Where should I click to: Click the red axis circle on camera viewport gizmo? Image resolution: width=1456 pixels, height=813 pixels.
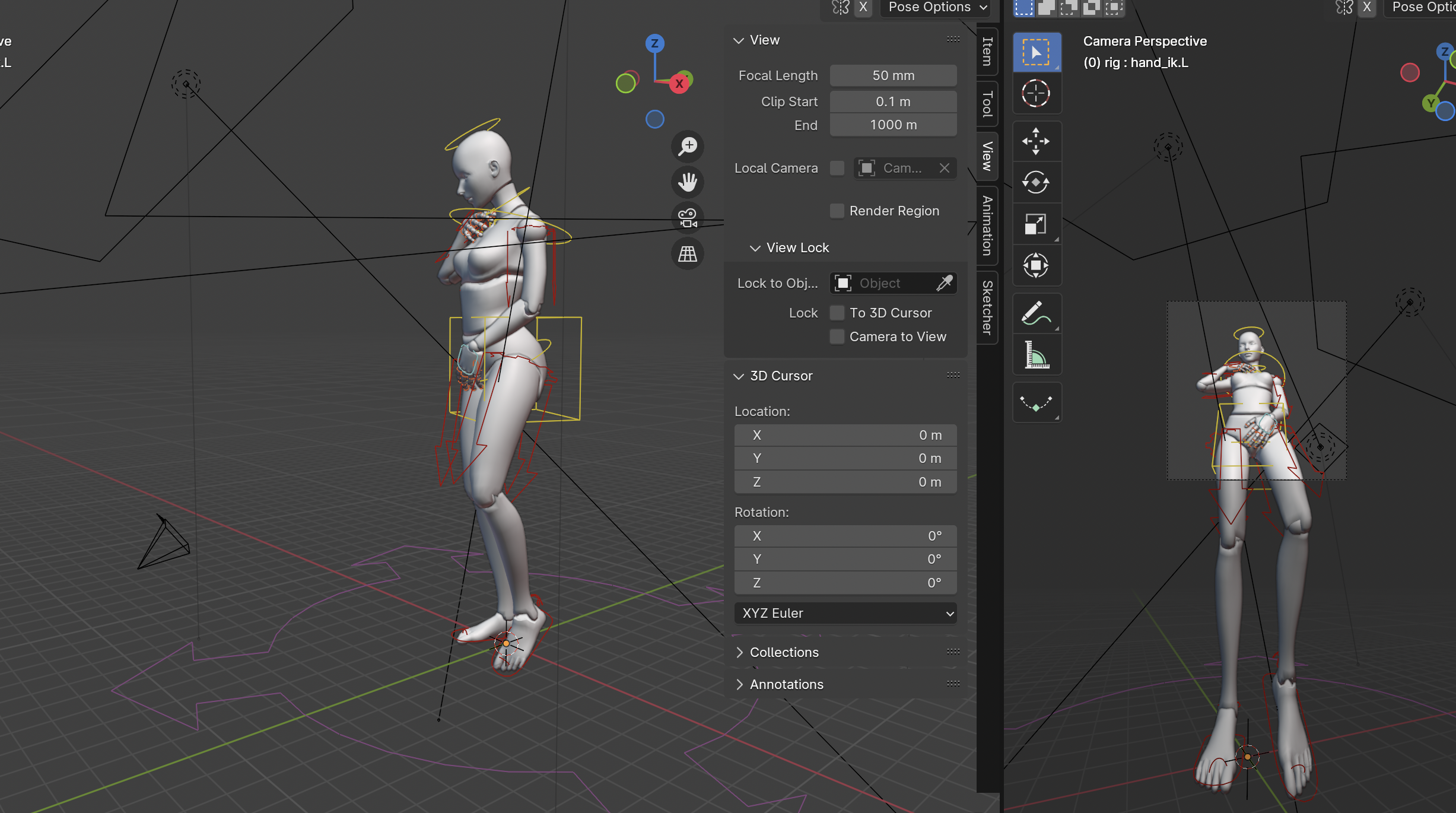click(1410, 72)
